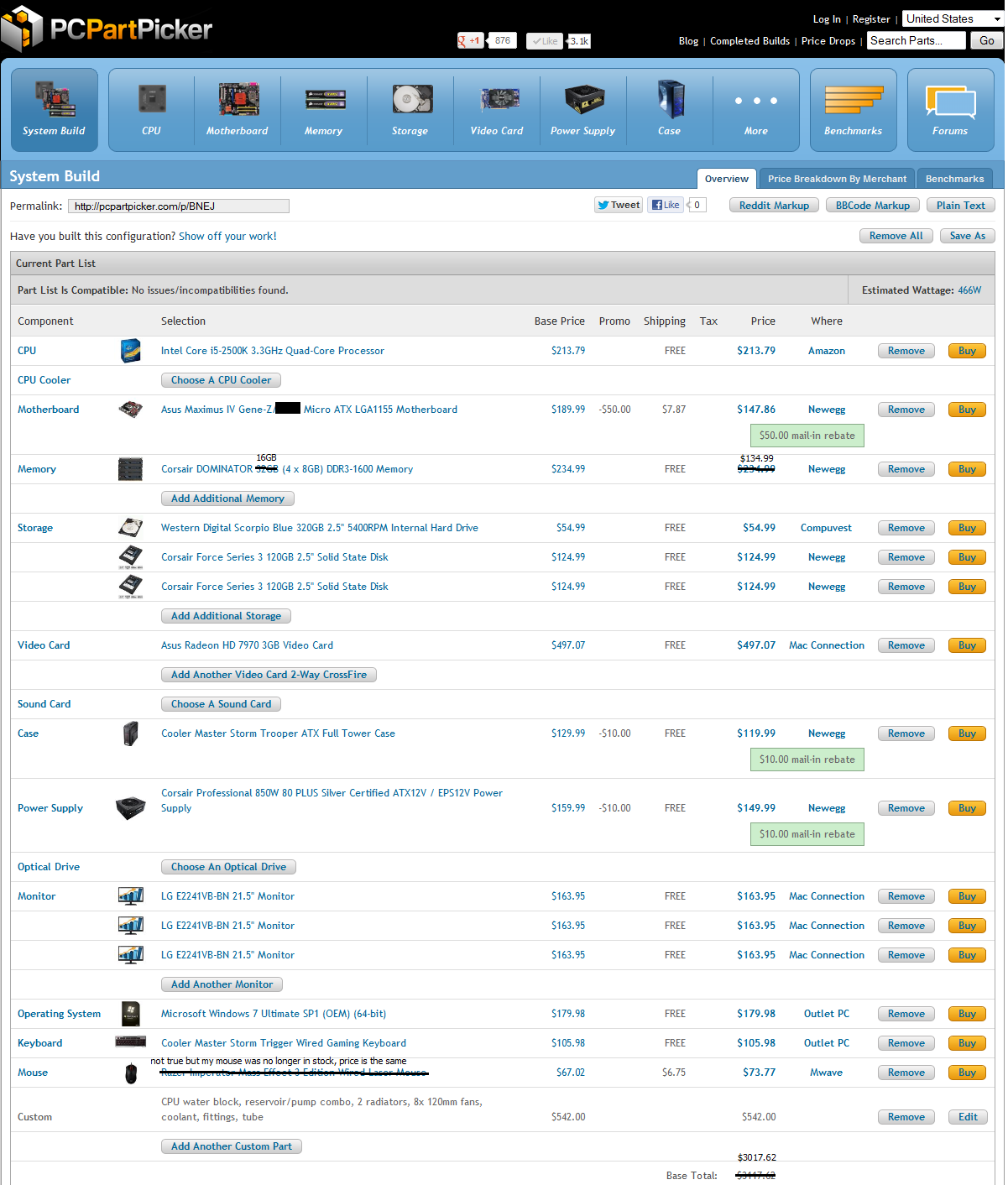Image resolution: width=1008 pixels, height=1185 pixels.
Task: Open the United States country dropdown
Action: click(x=952, y=18)
